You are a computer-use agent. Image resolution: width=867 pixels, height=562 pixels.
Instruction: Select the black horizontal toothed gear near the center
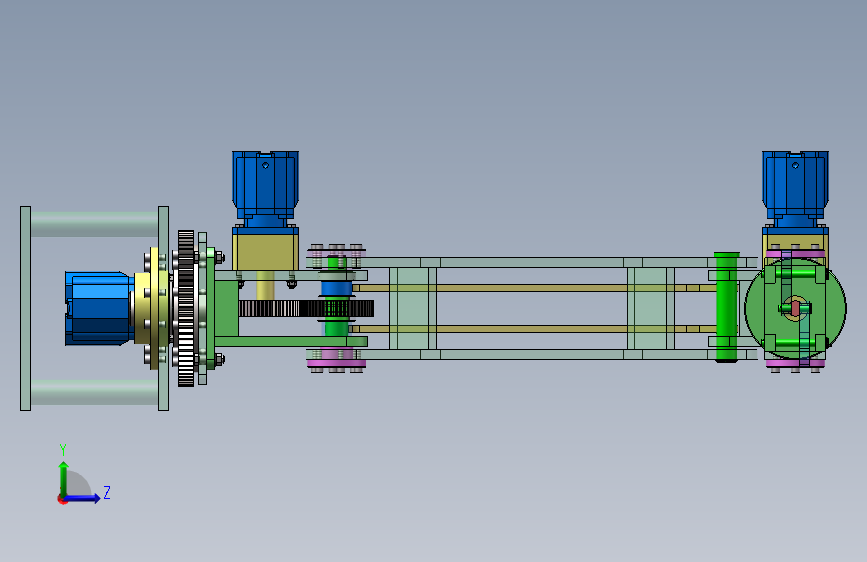[x=306, y=308]
